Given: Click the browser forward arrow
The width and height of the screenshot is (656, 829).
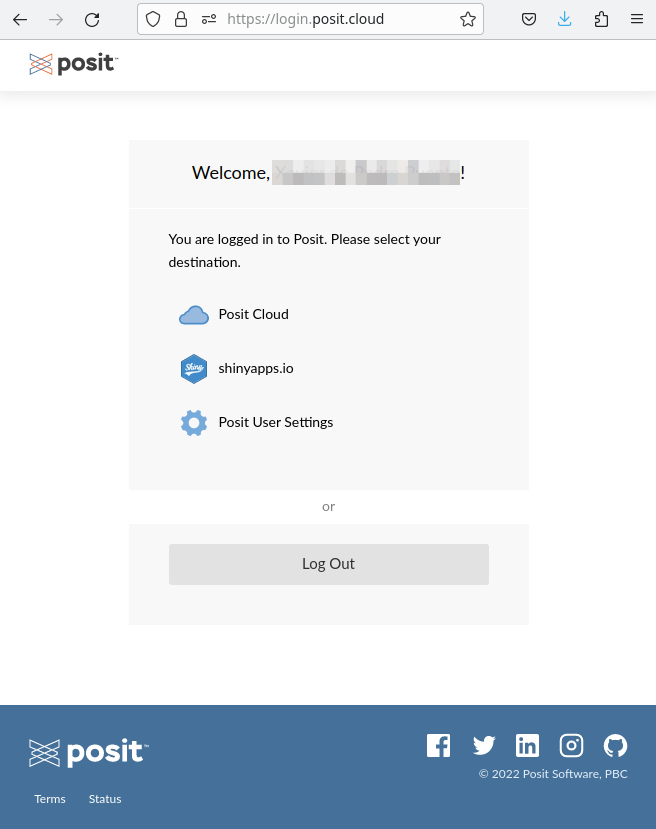Looking at the screenshot, I should point(56,20).
